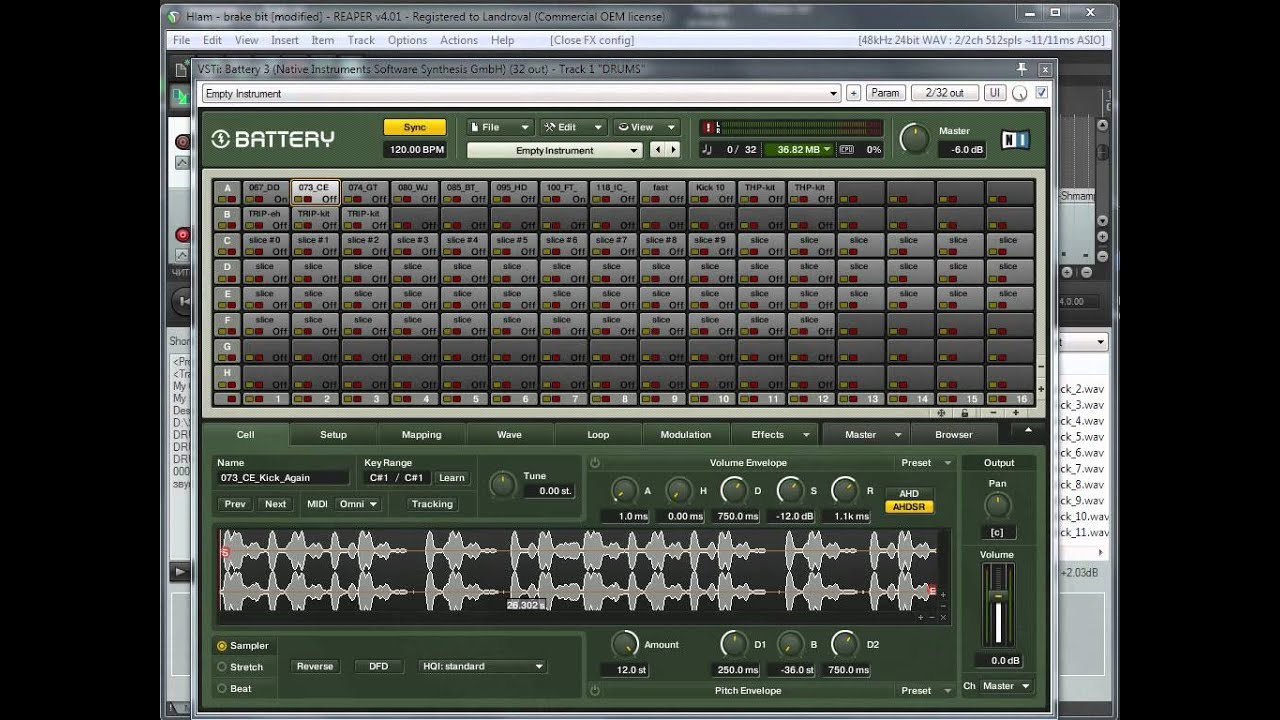Viewport: 1280px width, 720px height.
Task: Click the add preset plus button
Action: 853,93
